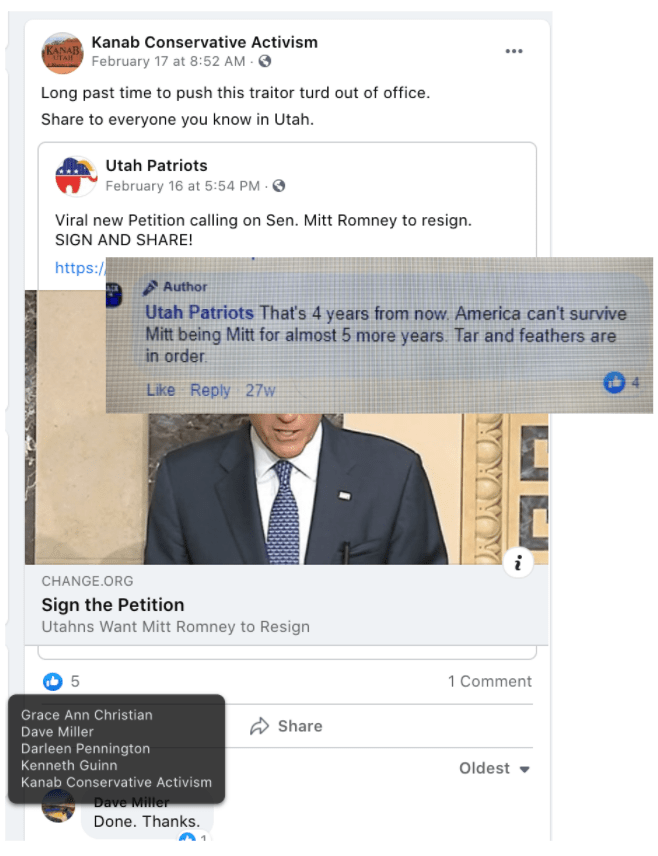
Task: Click the Share button
Action: point(286,726)
